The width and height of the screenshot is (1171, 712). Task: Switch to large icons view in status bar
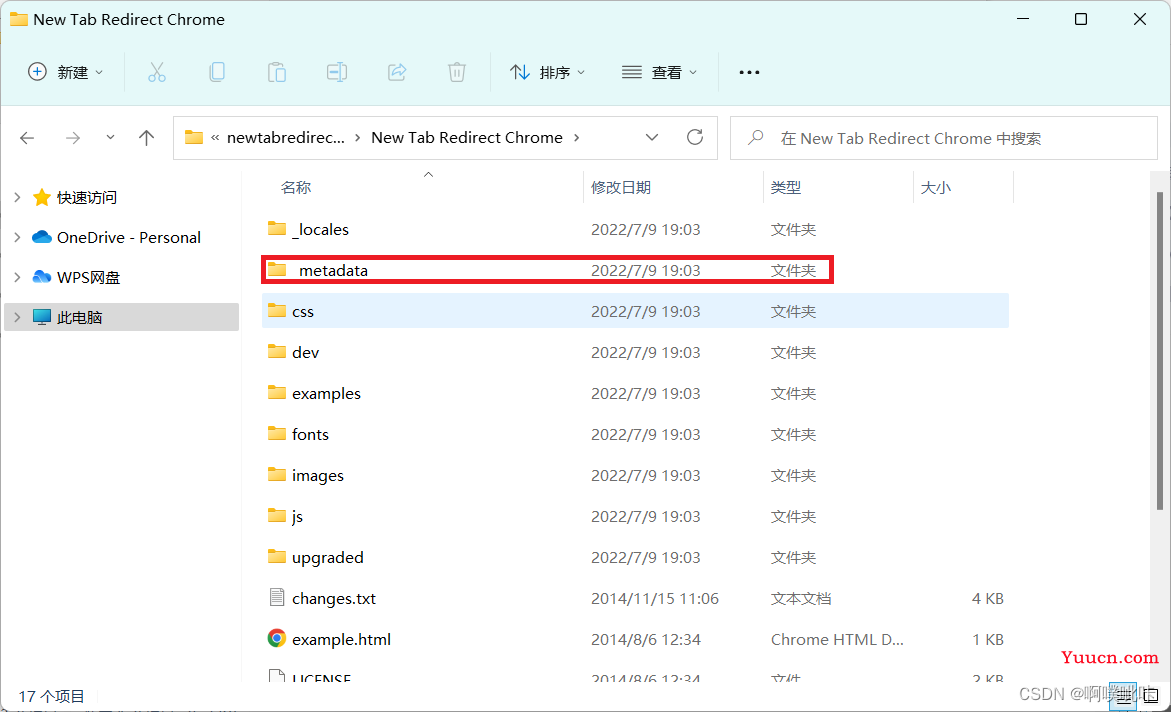click(x=1151, y=696)
